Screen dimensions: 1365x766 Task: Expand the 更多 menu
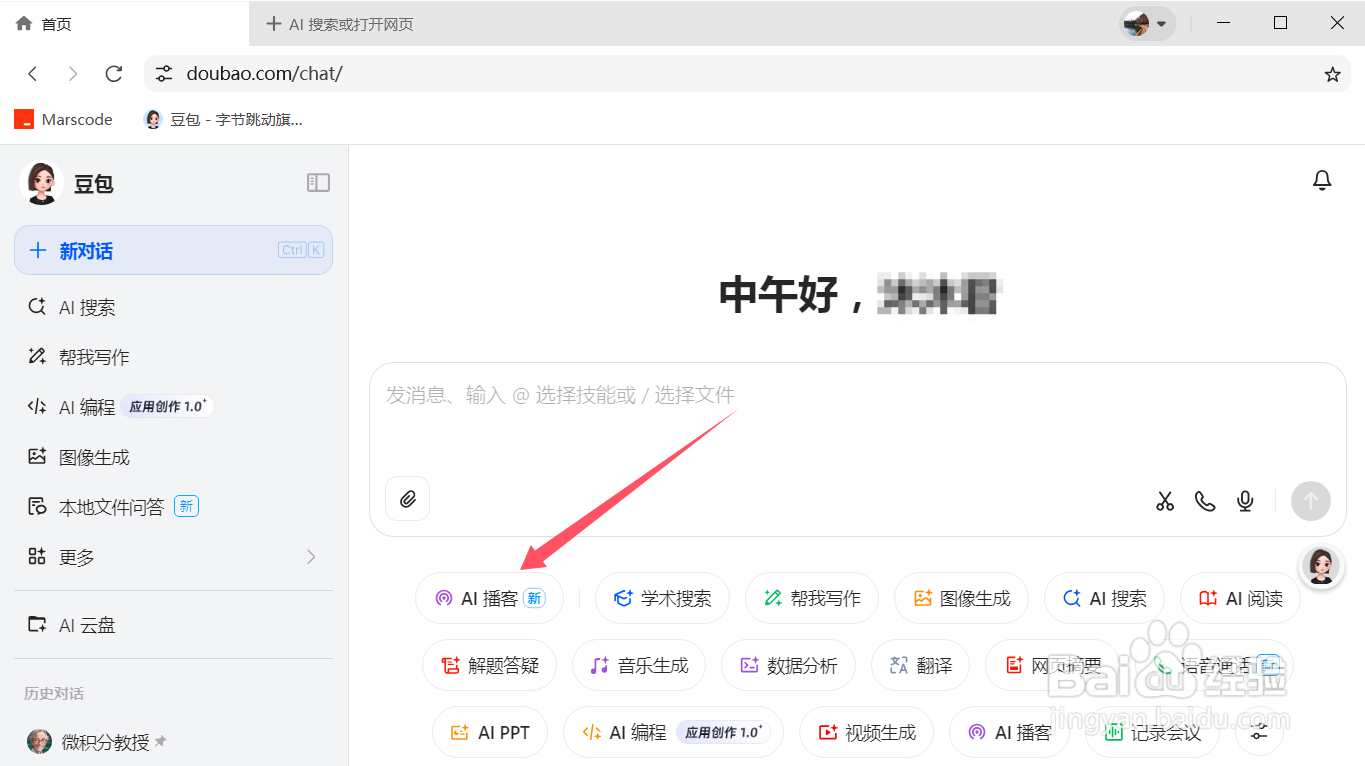(173, 557)
